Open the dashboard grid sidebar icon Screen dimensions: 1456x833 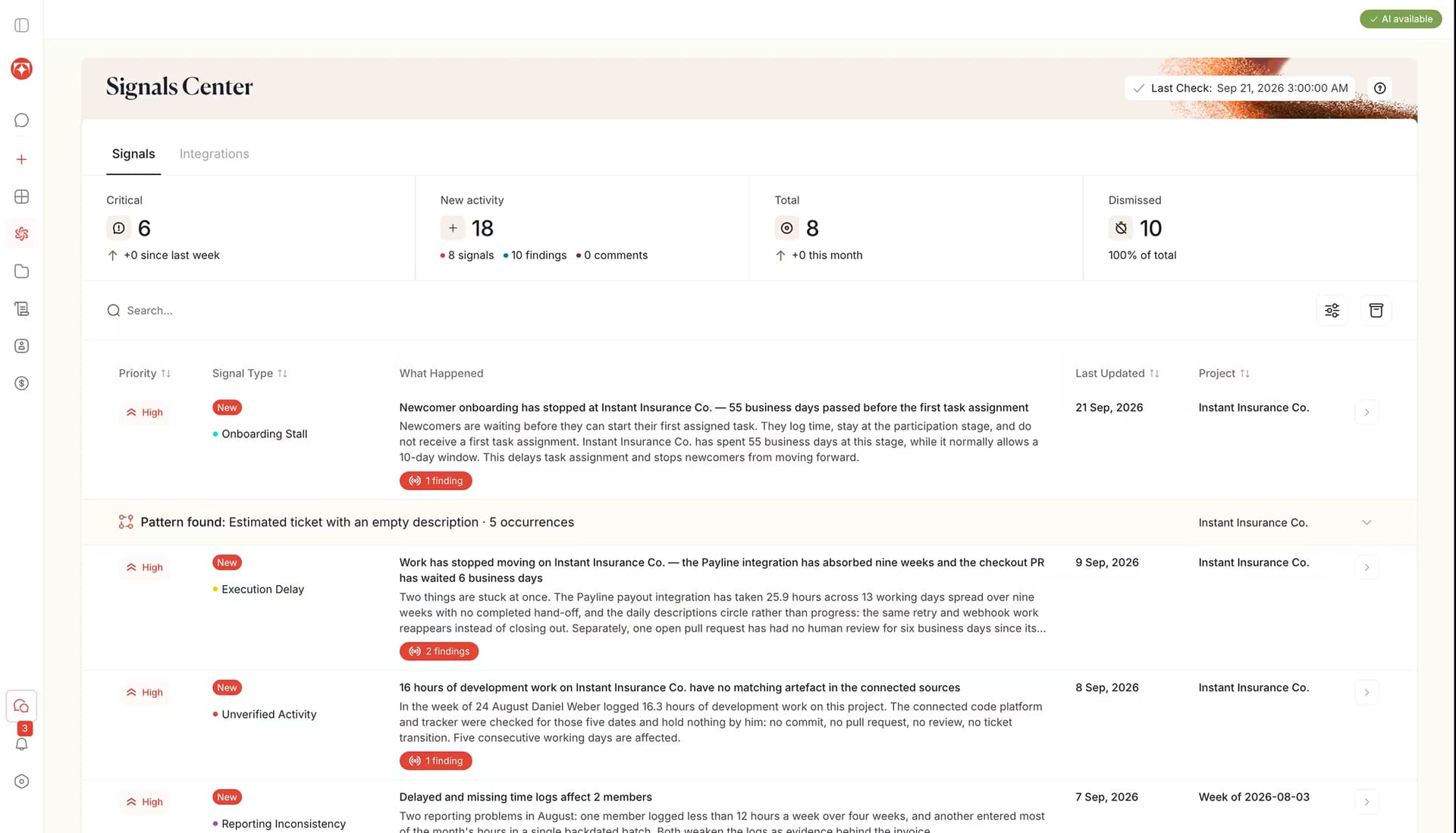pyautogui.click(x=21, y=196)
